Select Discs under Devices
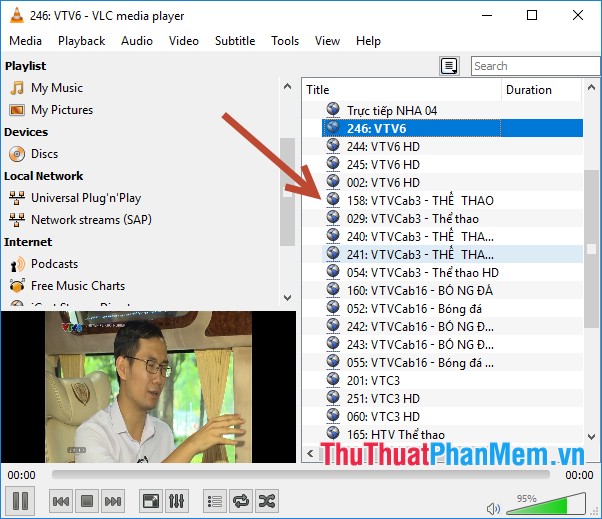Viewport: 602px width, 519px height. [45, 154]
